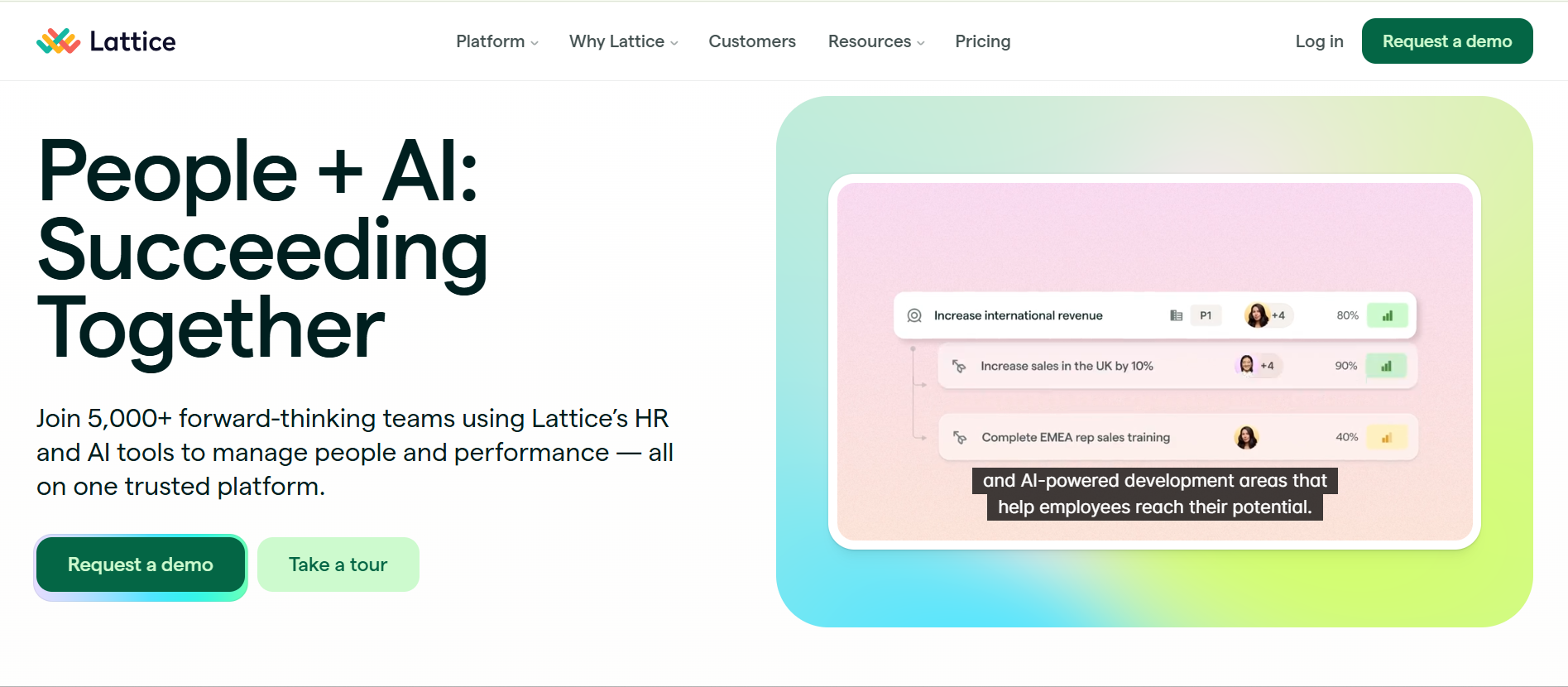Click the avatar in Increase international revenue row
This screenshot has width=1568, height=687.
tap(1257, 315)
